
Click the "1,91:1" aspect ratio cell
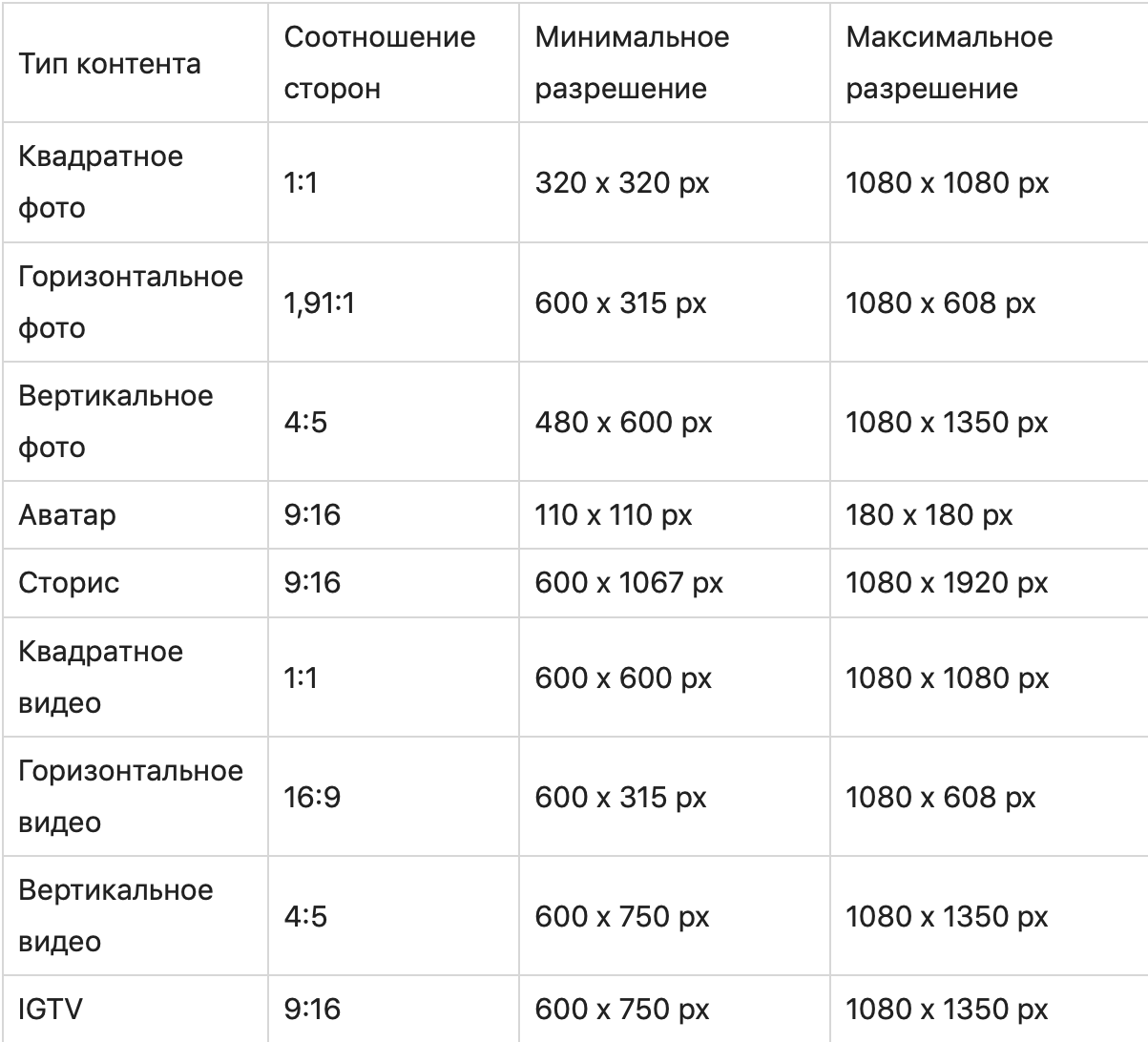(319, 302)
